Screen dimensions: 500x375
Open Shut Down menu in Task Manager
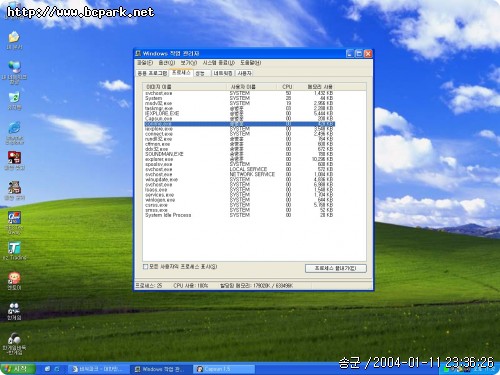[x=219, y=63]
